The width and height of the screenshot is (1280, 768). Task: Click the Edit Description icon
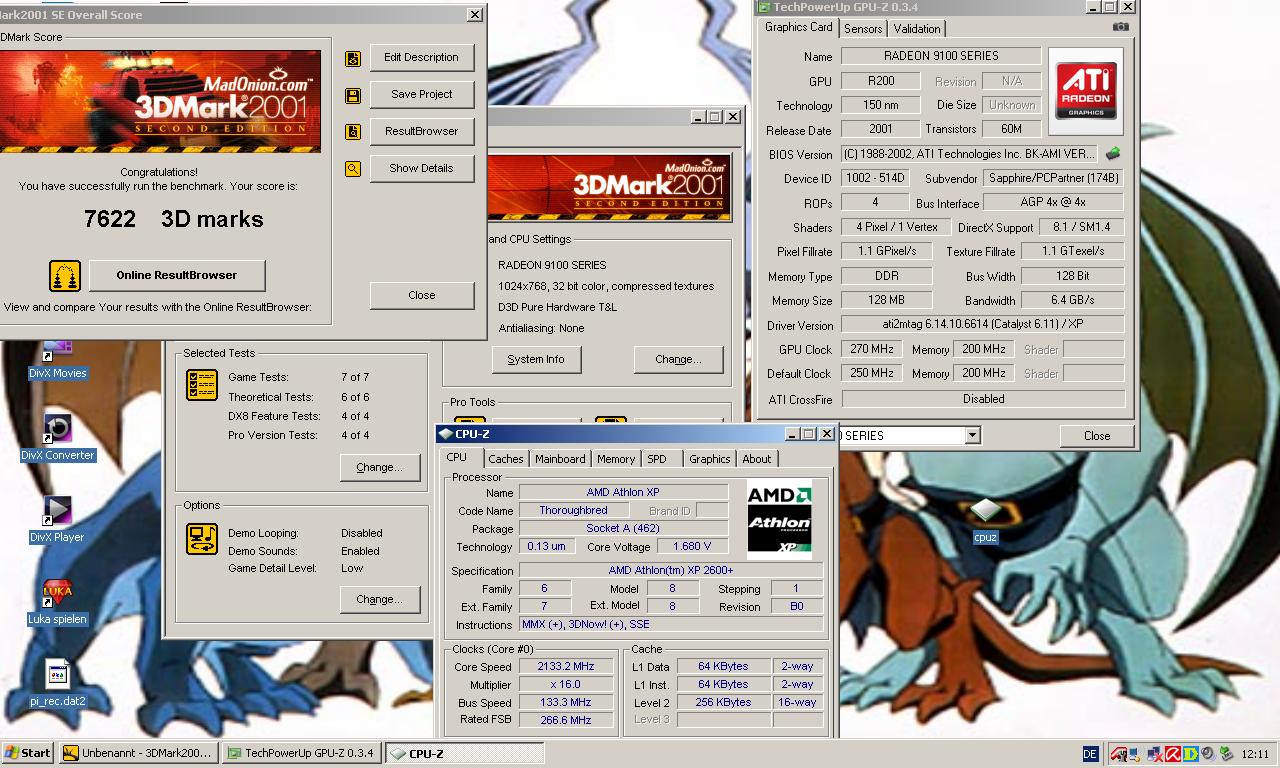353,59
